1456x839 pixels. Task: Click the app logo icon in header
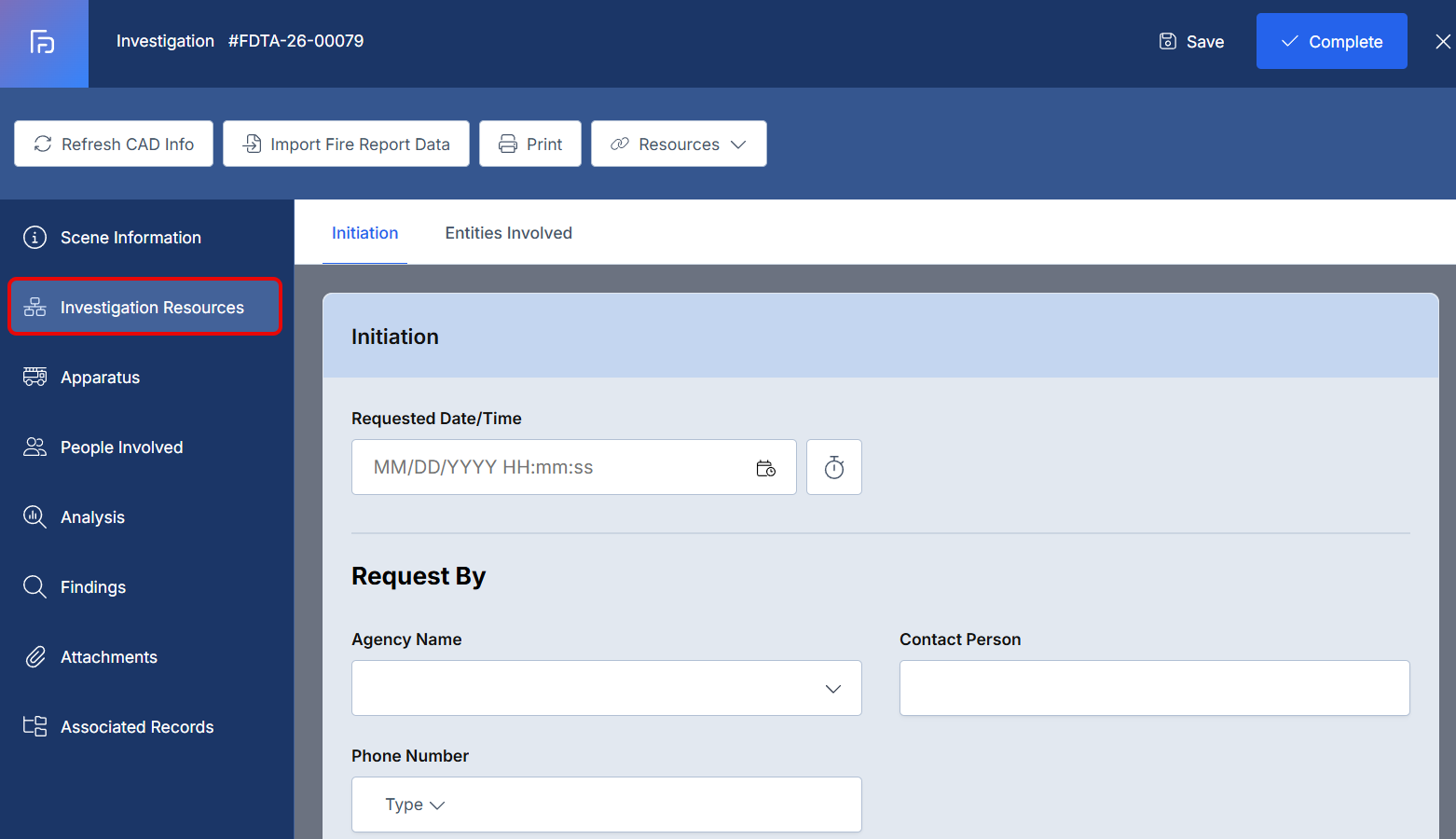click(43, 42)
